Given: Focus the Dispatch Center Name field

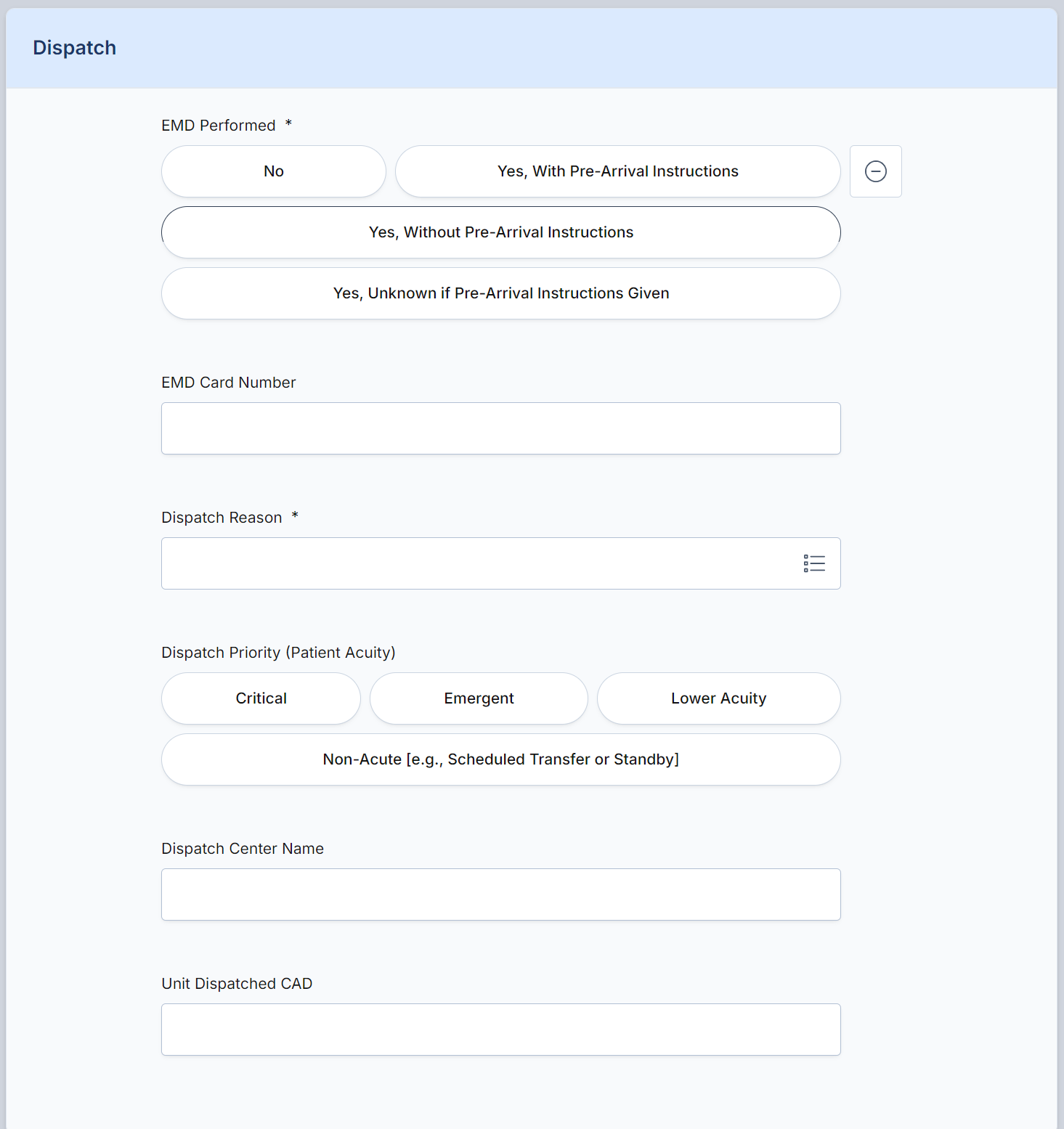Looking at the screenshot, I should (501, 894).
